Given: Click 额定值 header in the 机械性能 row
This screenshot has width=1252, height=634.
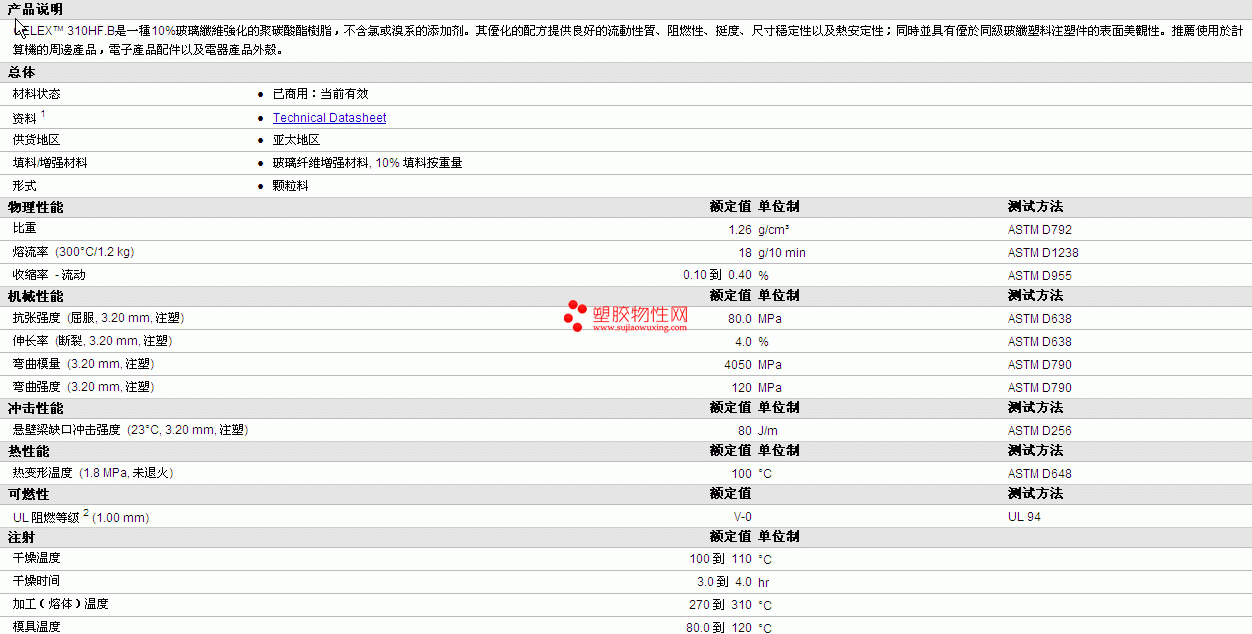Looking at the screenshot, I should click(x=730, y=296).
